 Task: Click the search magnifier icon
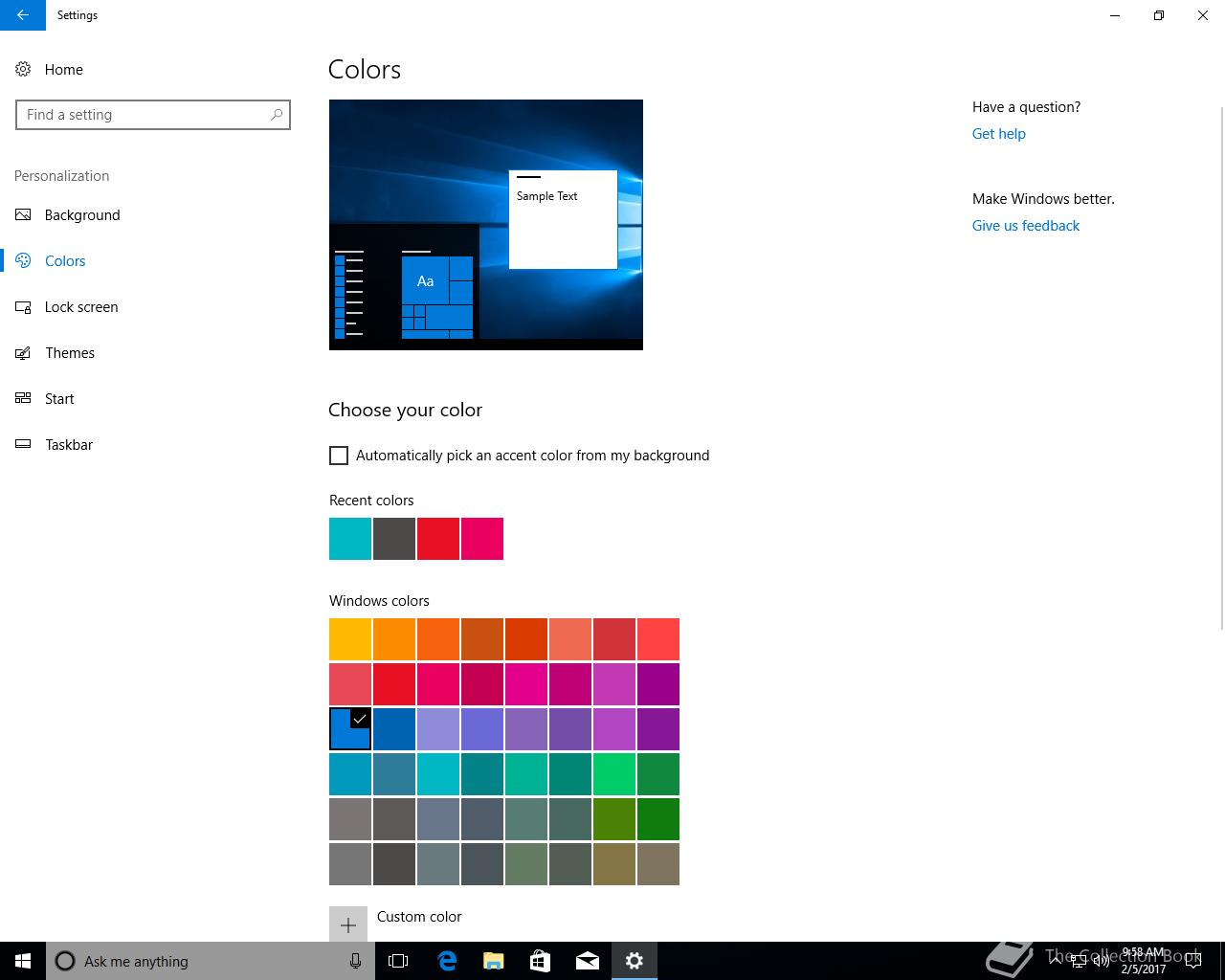[277, 115]
